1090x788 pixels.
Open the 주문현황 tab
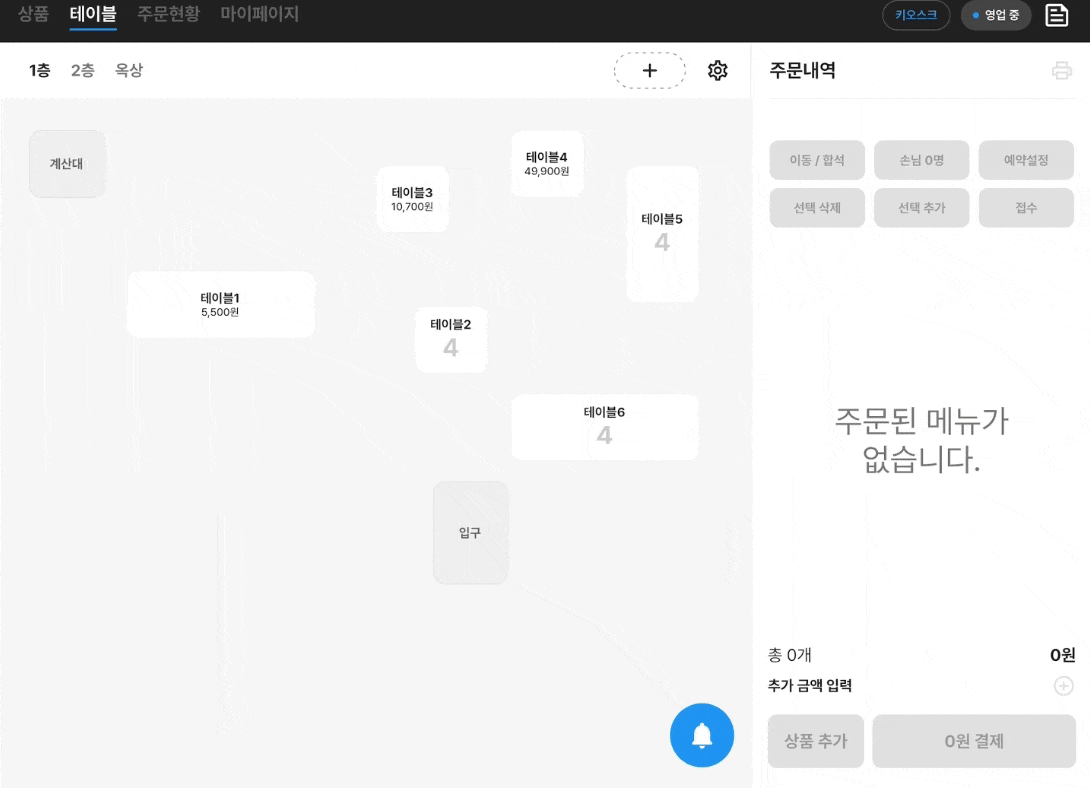168,14
